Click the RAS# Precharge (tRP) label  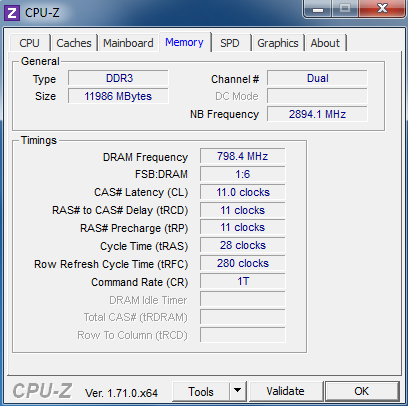pos(134,228)
